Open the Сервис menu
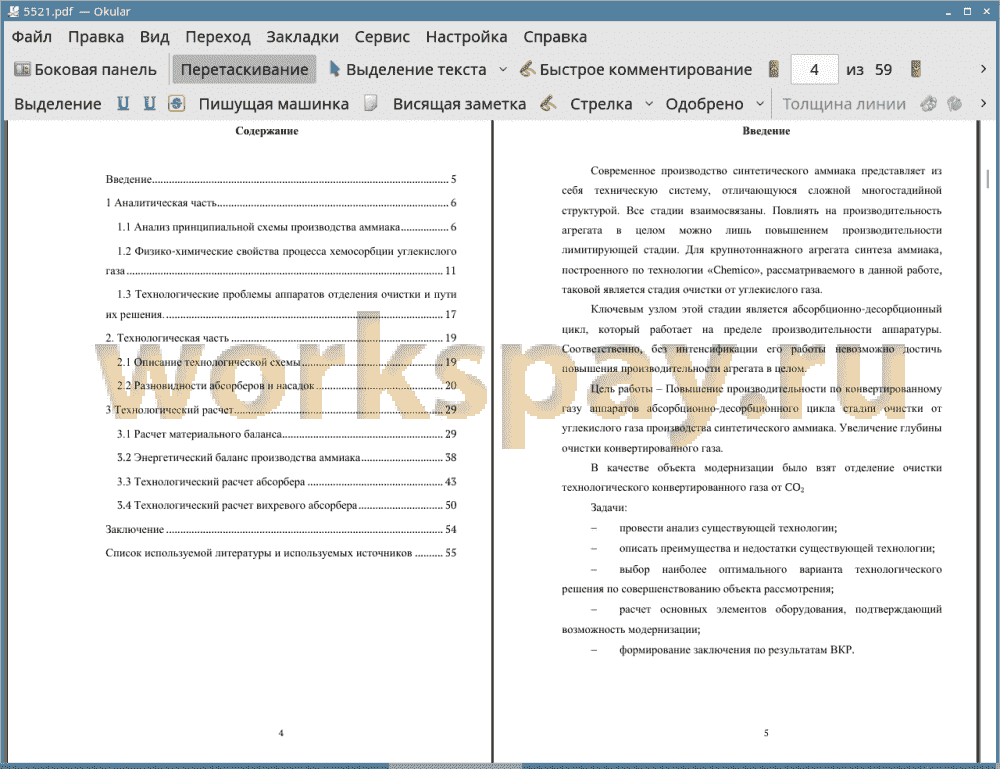The image size is (1000, 769). (382, 37)
